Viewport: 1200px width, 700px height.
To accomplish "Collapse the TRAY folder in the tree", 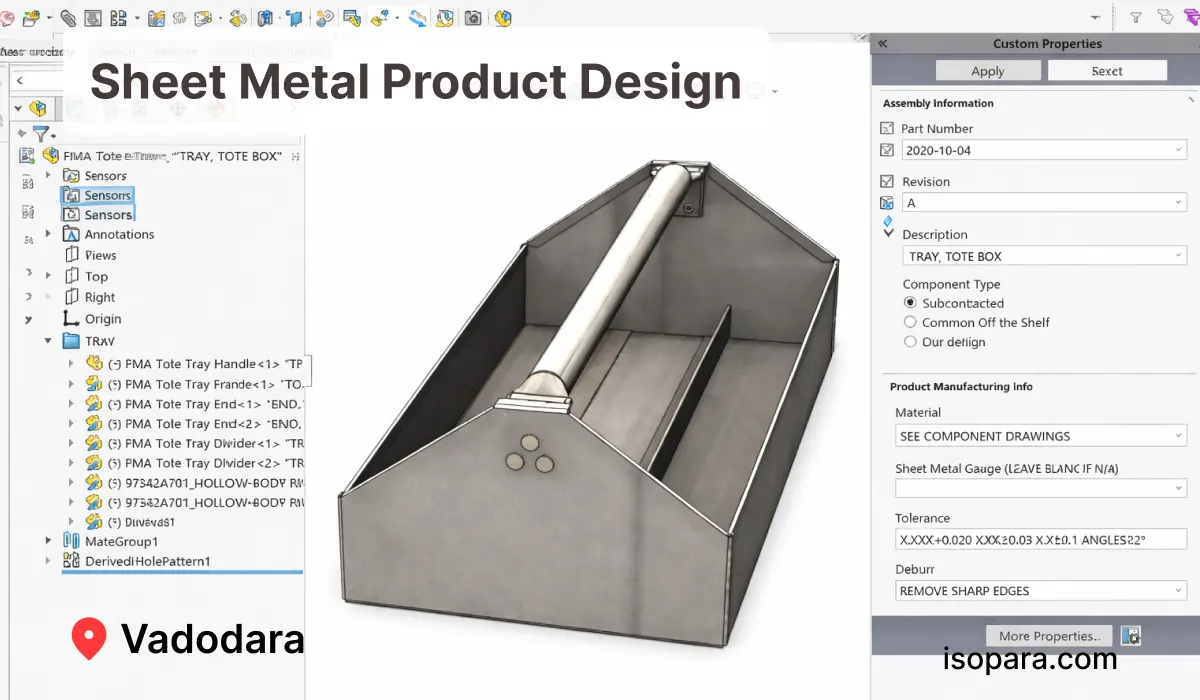I will [x=48, y=341].
